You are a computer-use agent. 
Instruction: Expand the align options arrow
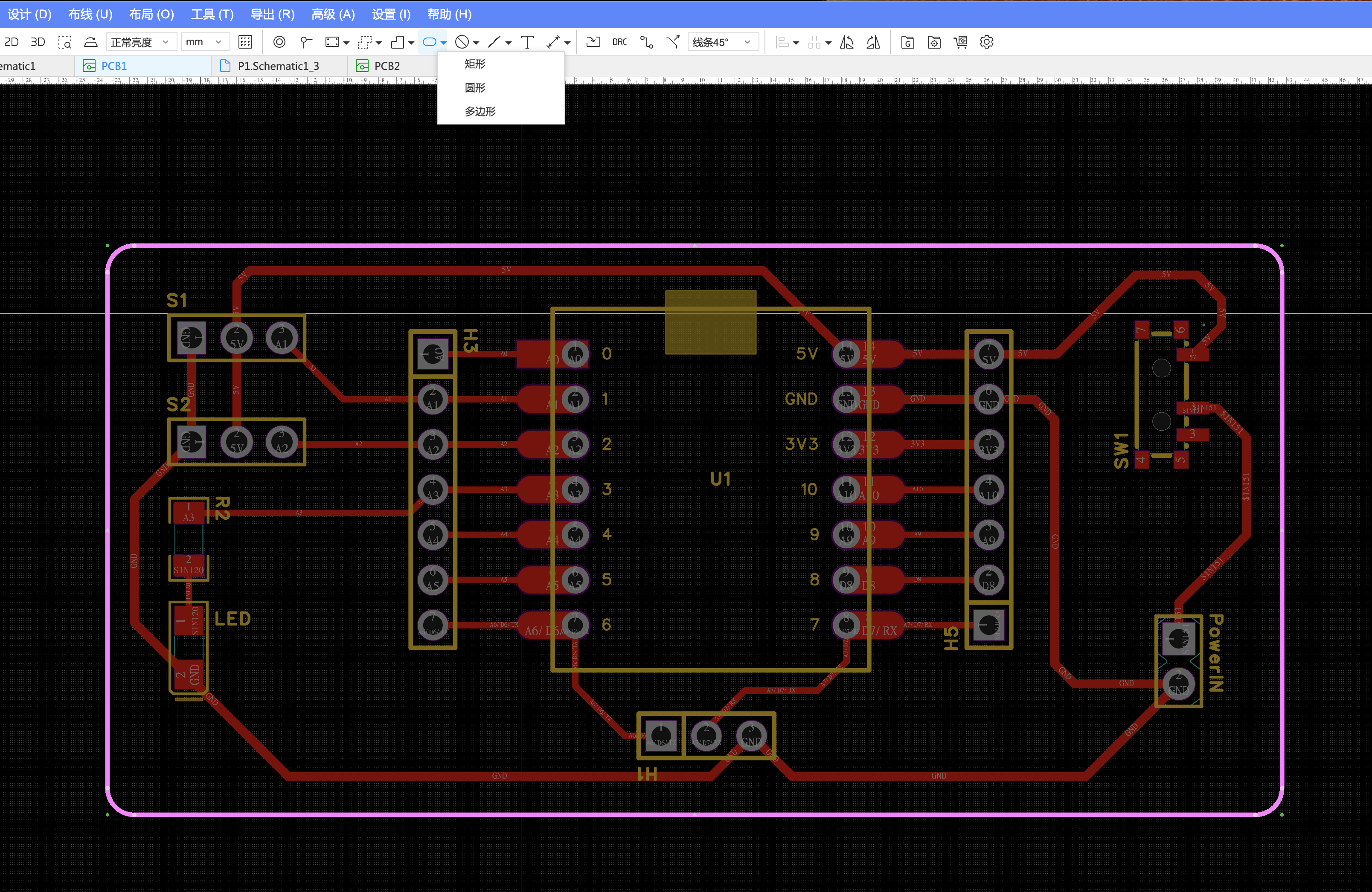coord(796,43)
